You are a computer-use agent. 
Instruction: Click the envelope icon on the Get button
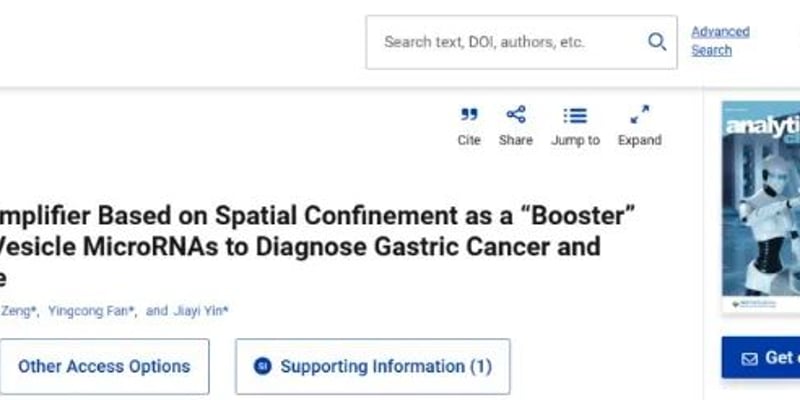pos(749,358)
